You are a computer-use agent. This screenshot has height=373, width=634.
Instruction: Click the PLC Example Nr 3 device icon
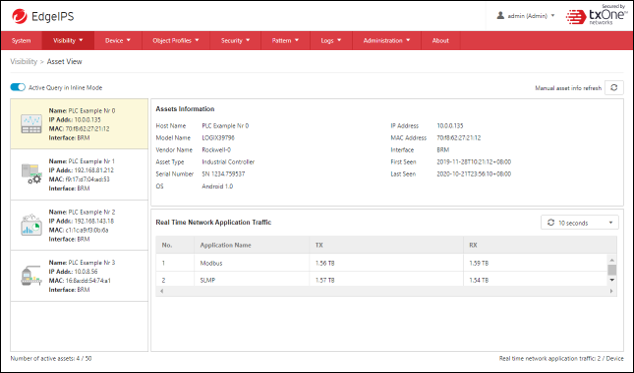(31, 276)
